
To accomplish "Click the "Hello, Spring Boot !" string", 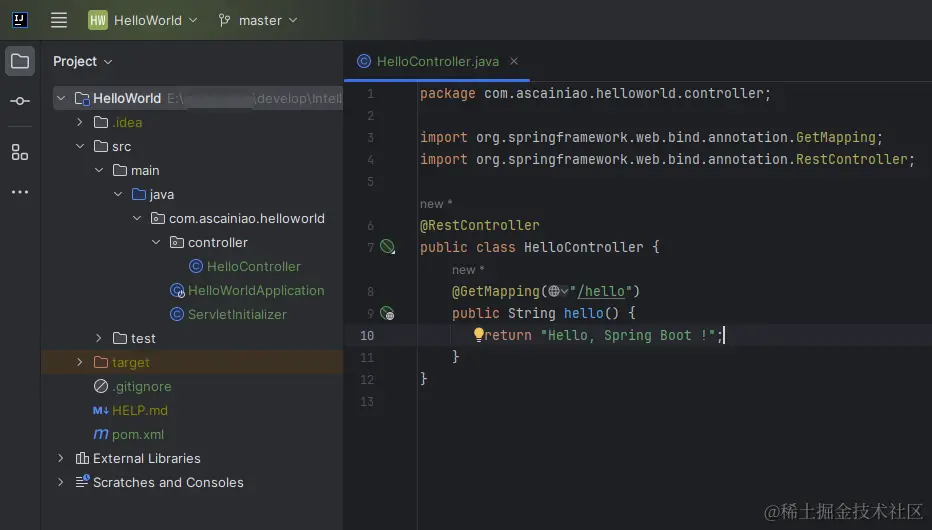I will pyautogui.click(x=628, y=335).
